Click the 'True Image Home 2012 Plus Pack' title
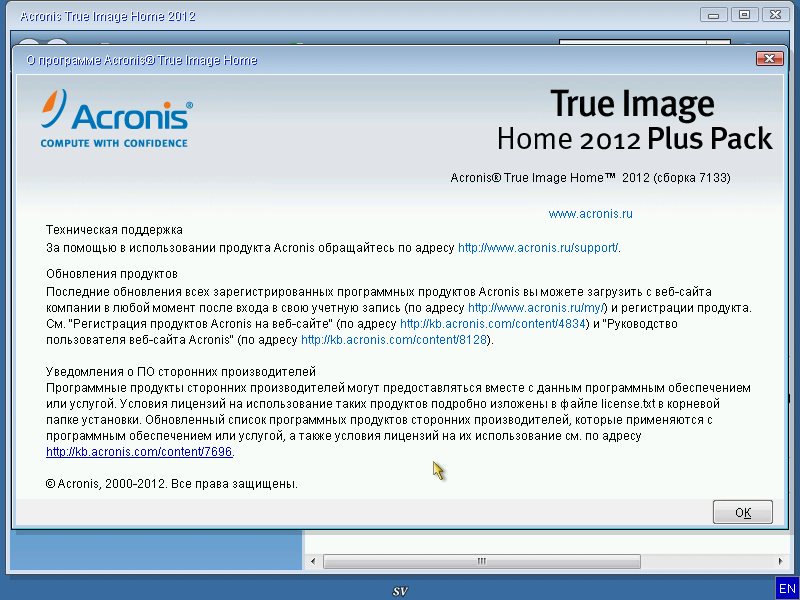This screenshot has height=600, width=800. coord(635,121)
